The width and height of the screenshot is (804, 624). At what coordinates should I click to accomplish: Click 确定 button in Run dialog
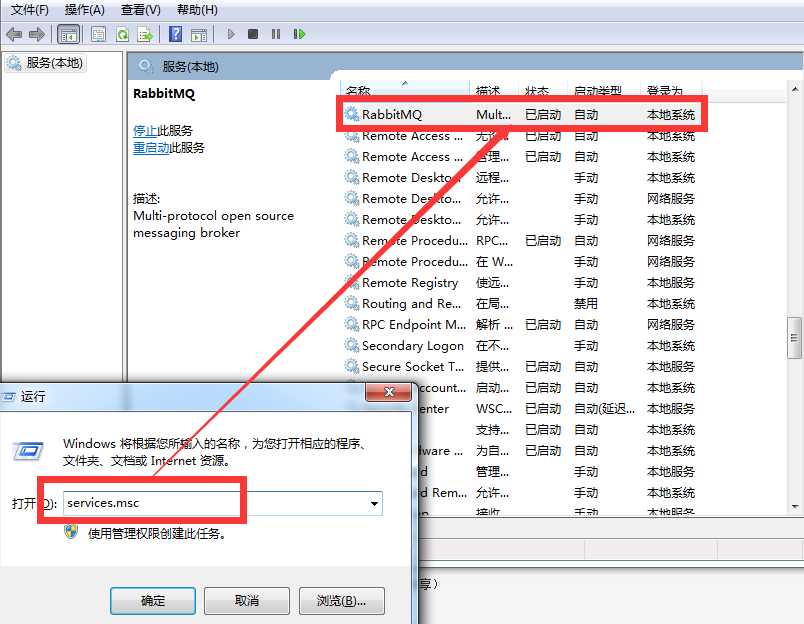coord(153,600)
